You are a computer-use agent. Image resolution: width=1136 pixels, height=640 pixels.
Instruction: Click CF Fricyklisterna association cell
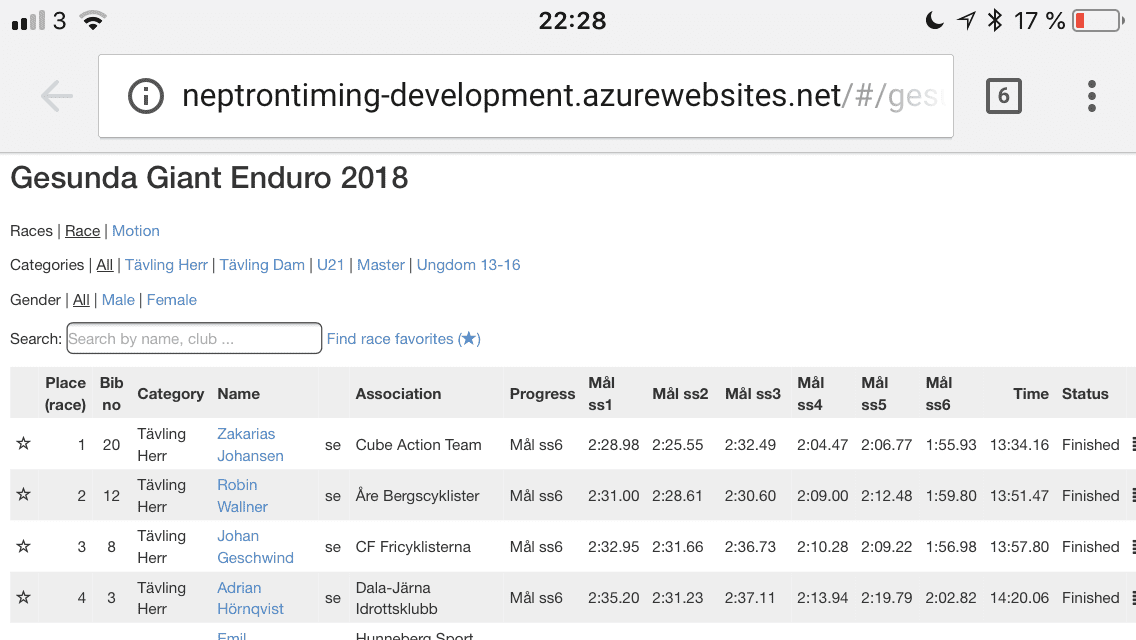(x=413, y=547)
